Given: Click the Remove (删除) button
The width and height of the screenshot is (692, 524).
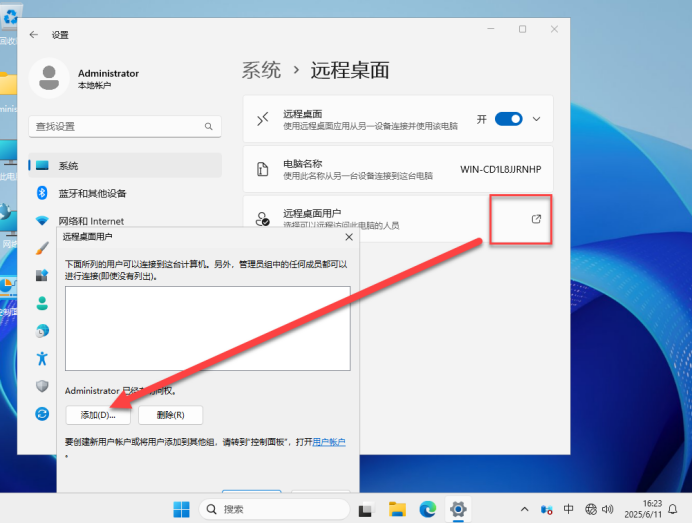Looking at the screenshot, I should (170, 414).
